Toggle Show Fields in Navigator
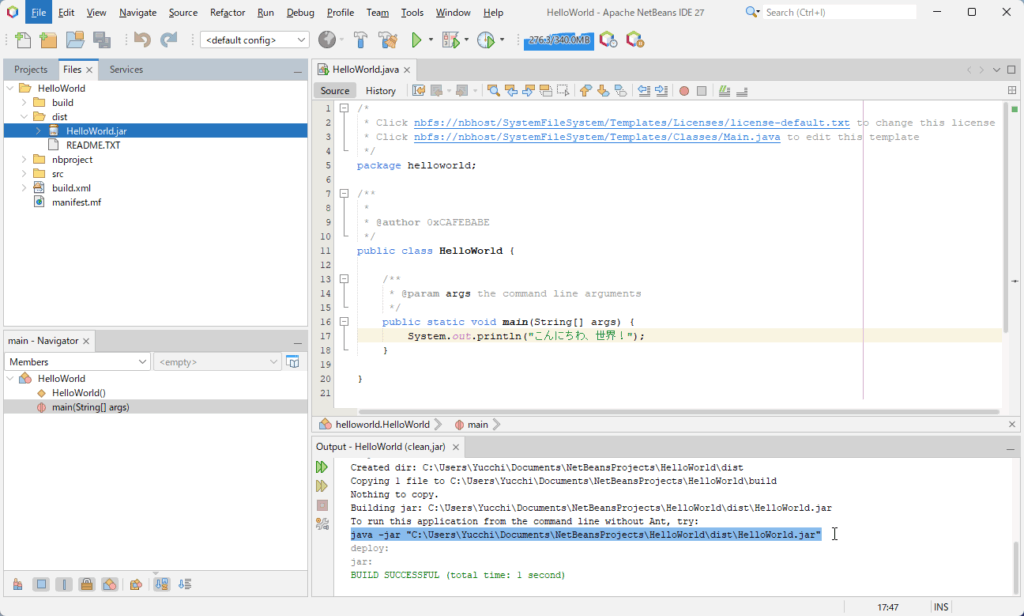The image size is (1024, 616). pyautogui.click(x=41, y=584)
